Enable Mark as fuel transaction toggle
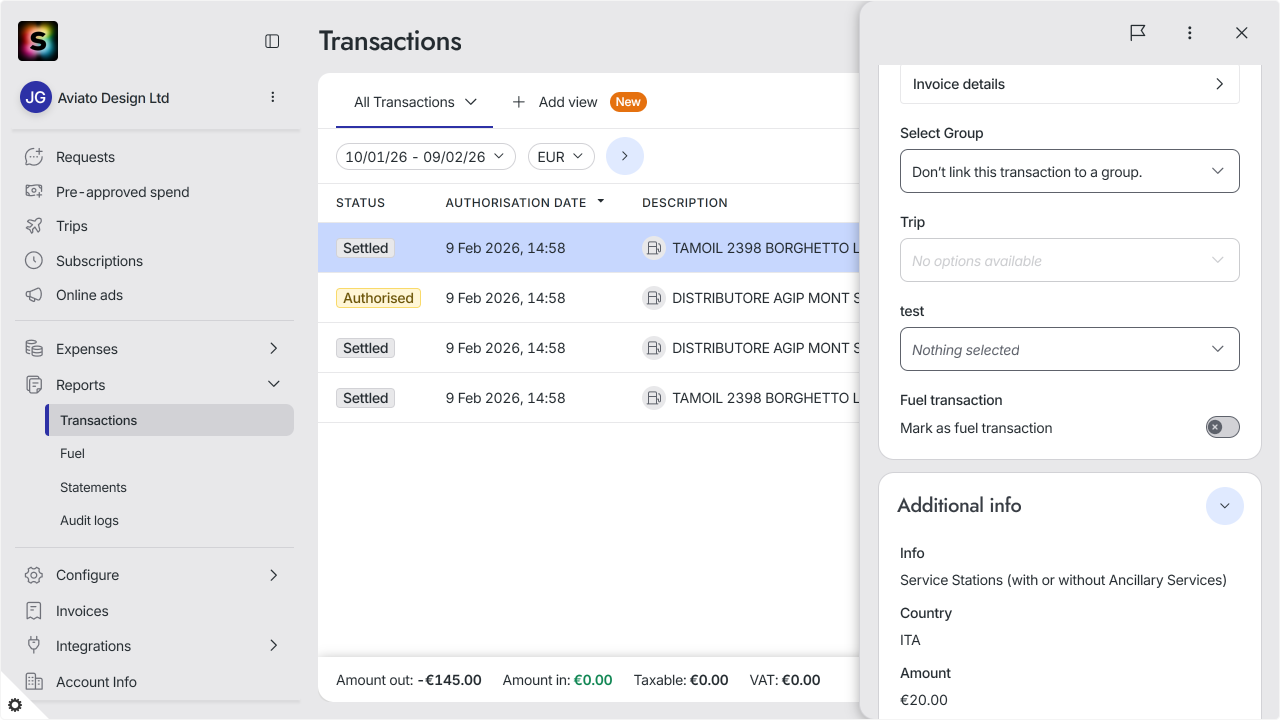 point(1222,427)
